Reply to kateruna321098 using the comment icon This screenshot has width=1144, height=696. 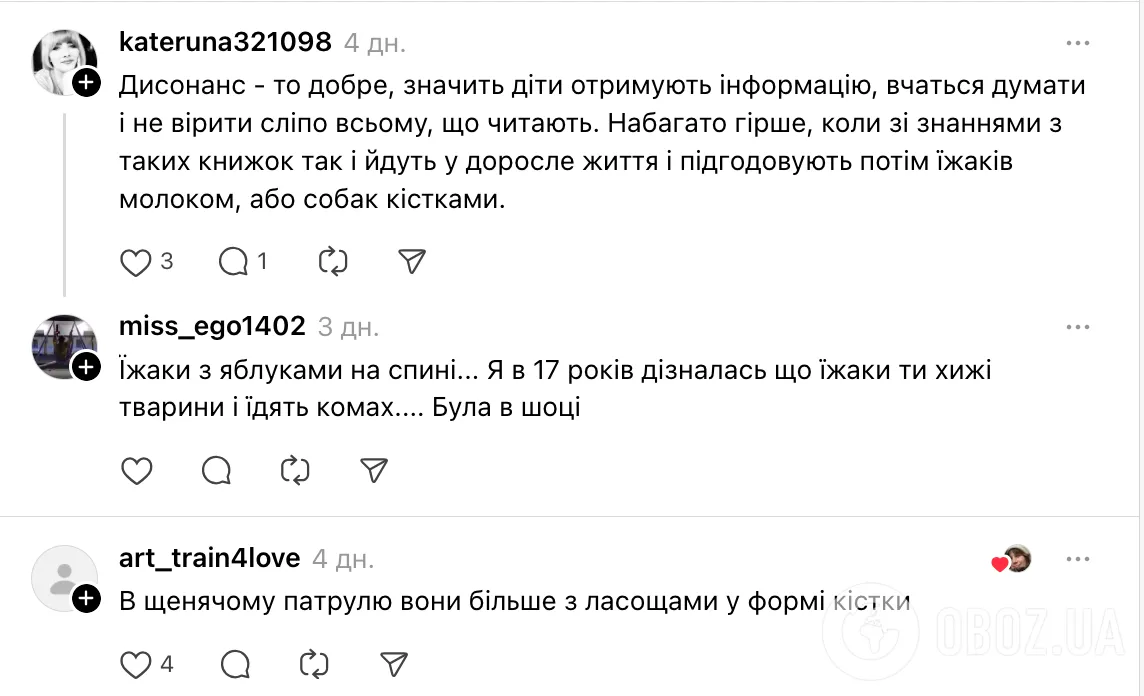tap(235, 261)
